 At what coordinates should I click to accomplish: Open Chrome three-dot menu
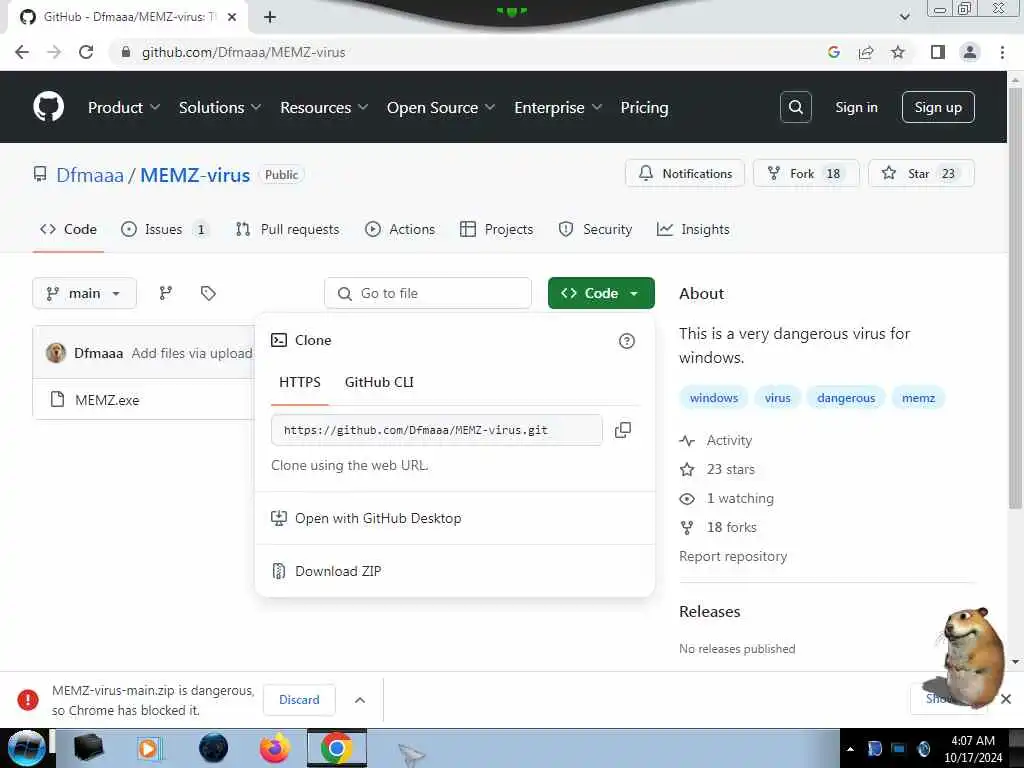[x=1002, y=52]
